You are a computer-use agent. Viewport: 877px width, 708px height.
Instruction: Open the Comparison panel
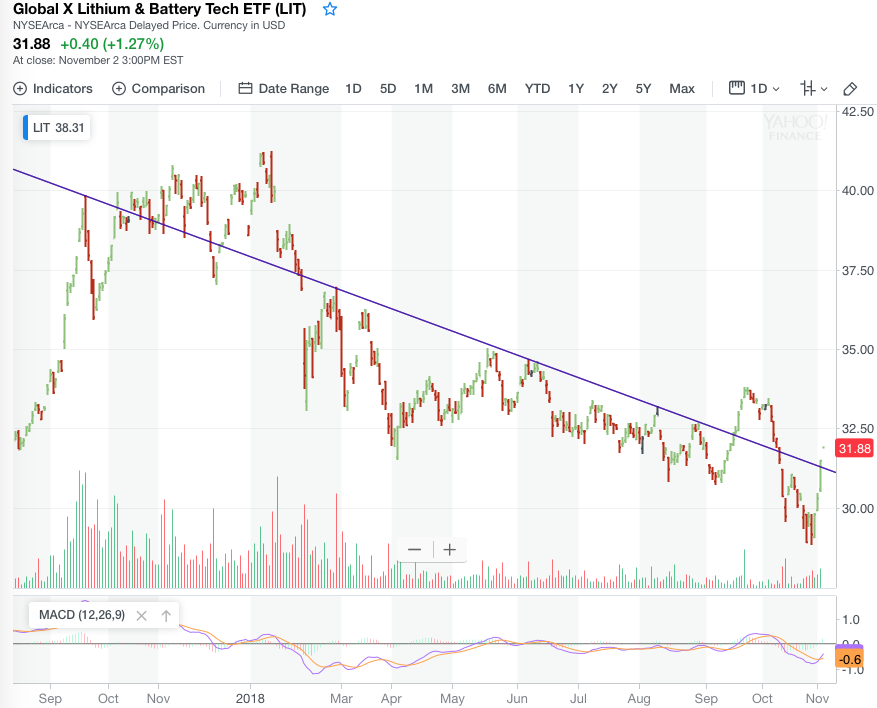pos(158,88)
